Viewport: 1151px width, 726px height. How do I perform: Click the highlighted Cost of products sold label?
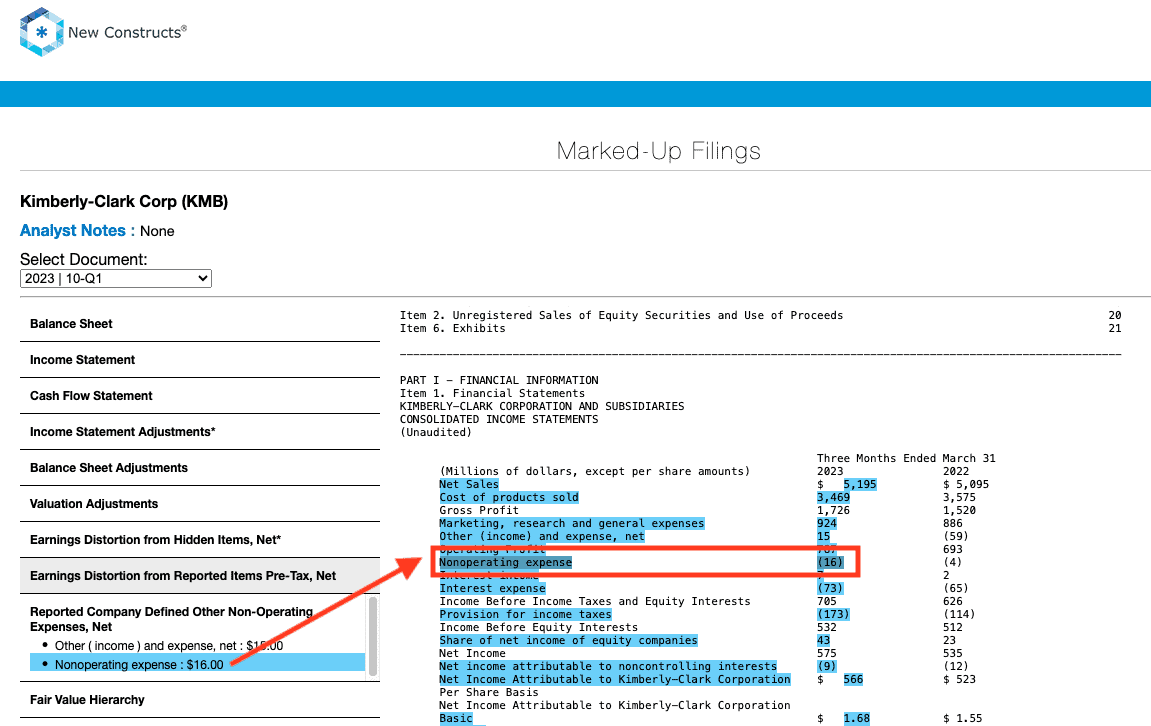click(x=509, y=498)
